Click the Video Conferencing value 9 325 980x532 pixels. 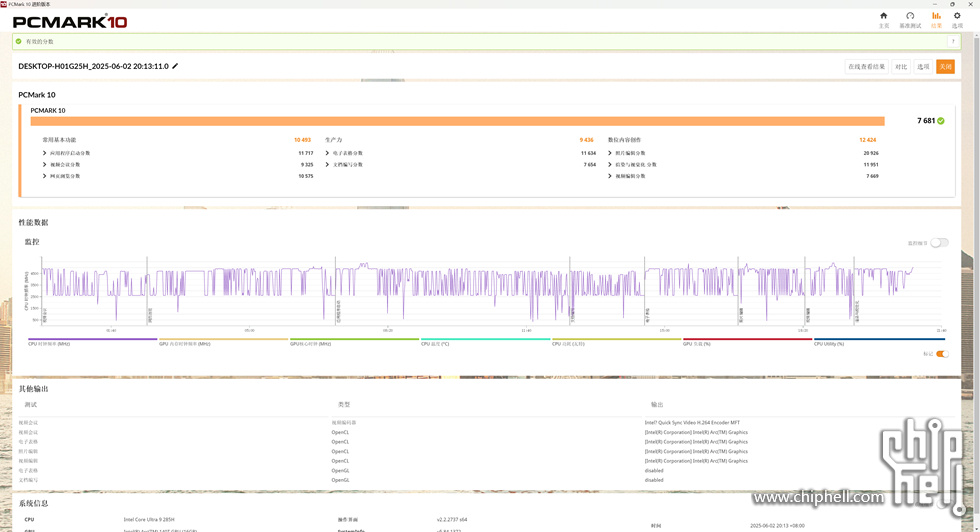[x=307, y=164]
